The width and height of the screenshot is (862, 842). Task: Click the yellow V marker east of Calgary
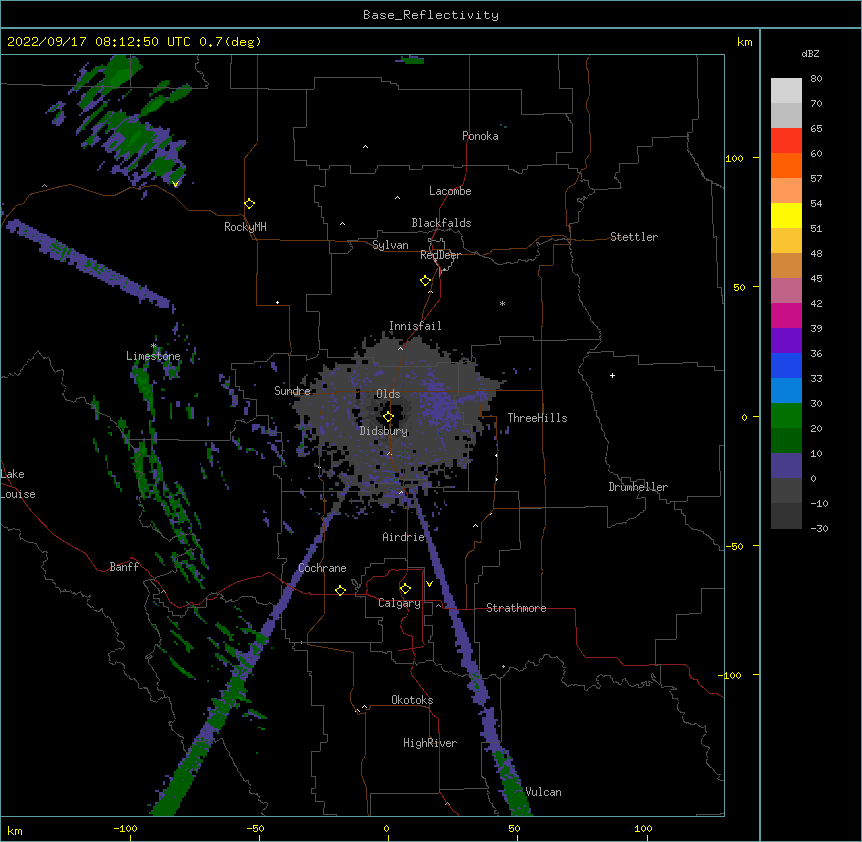coord(429,584)
